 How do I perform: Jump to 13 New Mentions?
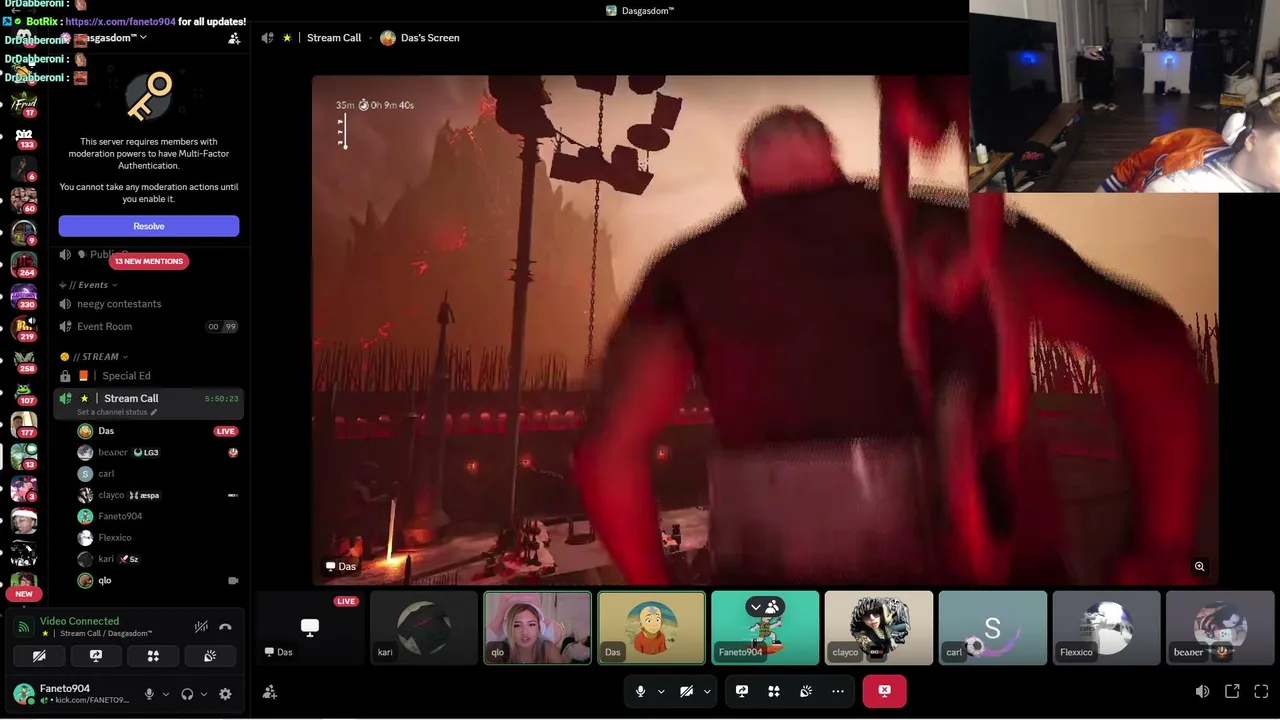(149, 261)
